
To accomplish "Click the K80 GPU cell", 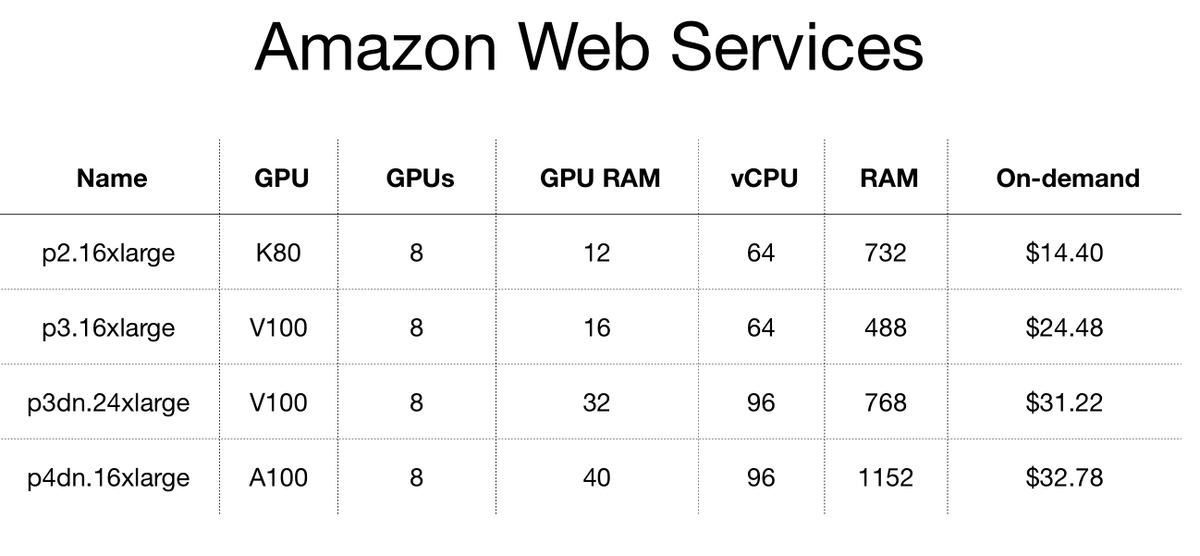I will 278,253.
